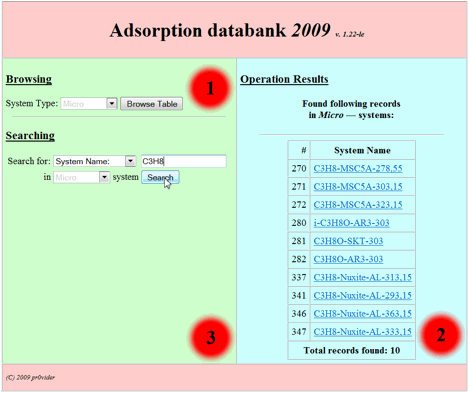This screenshot has height=393, width=469.
Task: Open the C3H8-Nuxite-AL-363,15 record link
Action: tap(363, 313)
